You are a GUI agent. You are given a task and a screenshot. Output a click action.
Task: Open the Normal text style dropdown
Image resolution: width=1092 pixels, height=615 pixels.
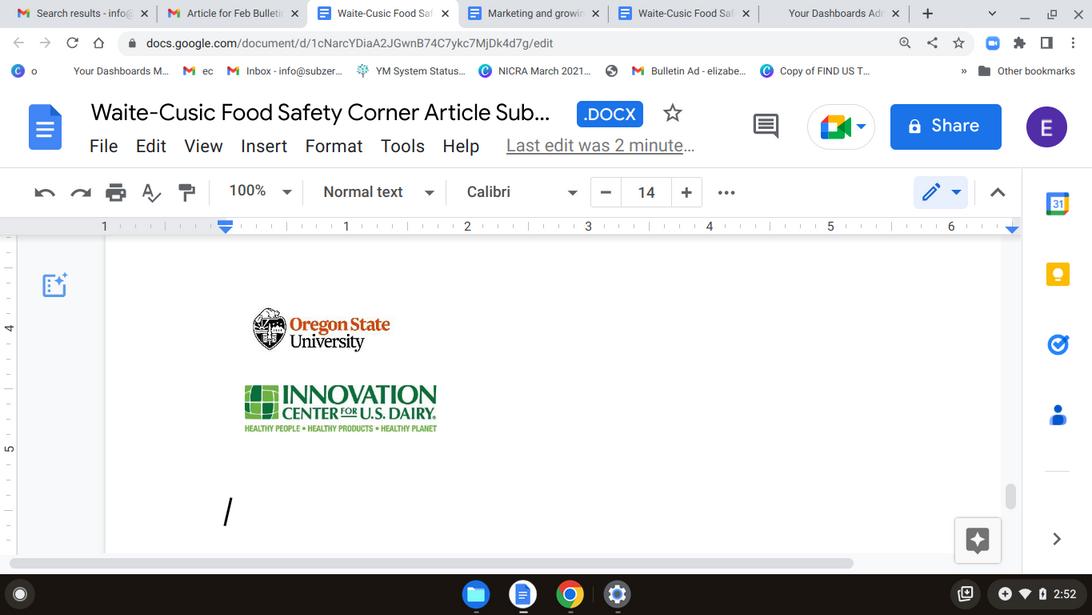(378, 192)
